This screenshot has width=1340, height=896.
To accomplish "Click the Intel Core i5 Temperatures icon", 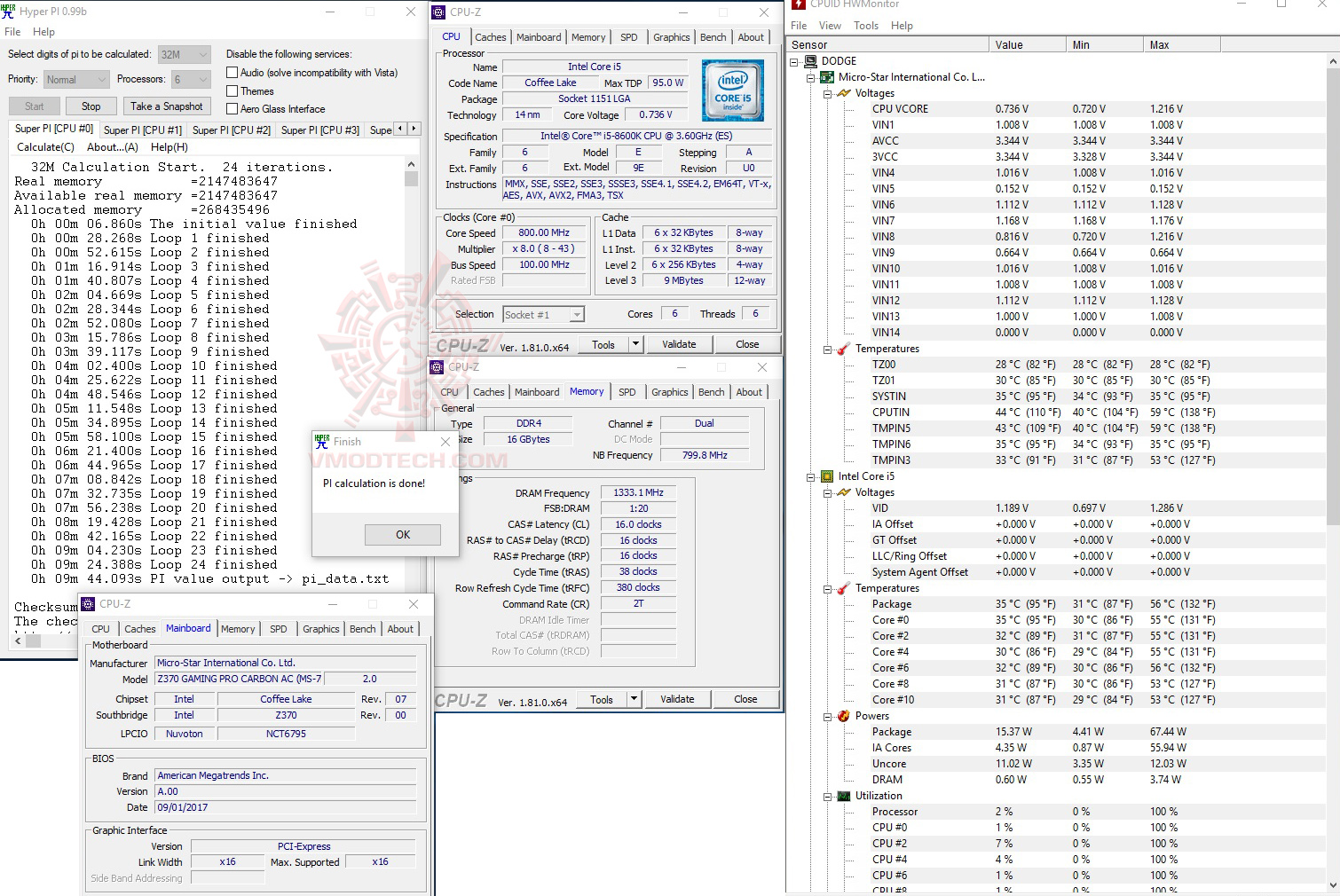I will pos(844,588).
